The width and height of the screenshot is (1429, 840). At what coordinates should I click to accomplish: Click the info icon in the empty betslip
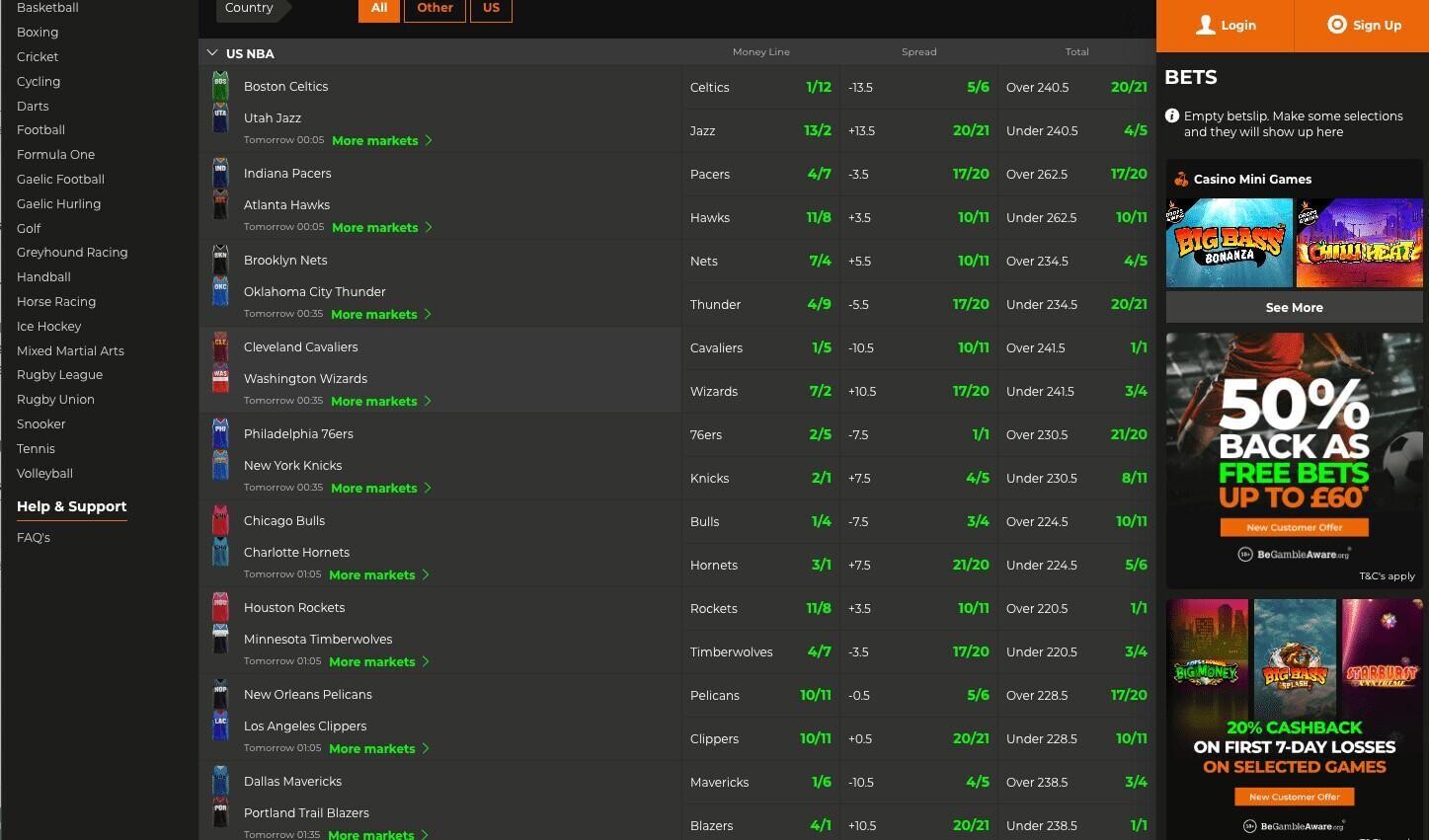pyautogui.click(x=1172, y=115)
